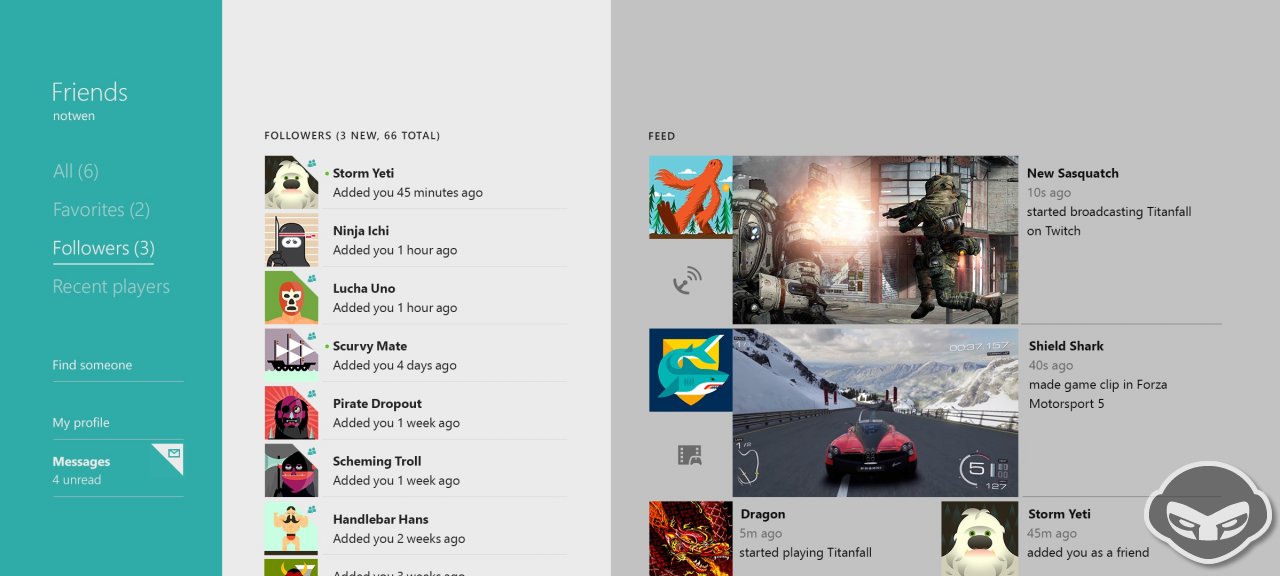Switch to Favorites (2) list
Image resolution: width=1280 pixels, height=576 pixels.
click(x=101, y=209)
